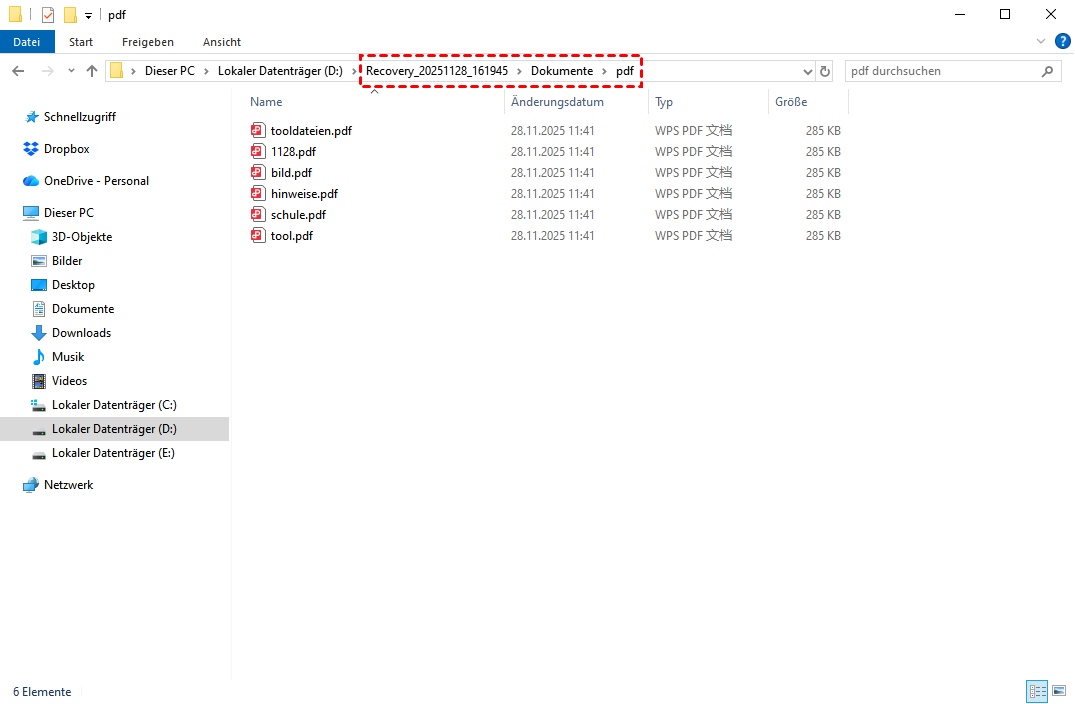Click the Dropbox icon in sidebar
The height and width of the screenshot is (704, 1075).
(x=31, y=149)
